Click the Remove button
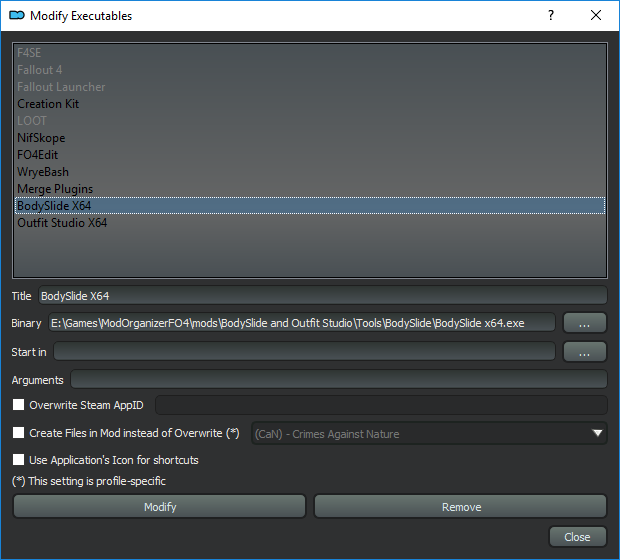The image size is (620, 560). point(461,507)
